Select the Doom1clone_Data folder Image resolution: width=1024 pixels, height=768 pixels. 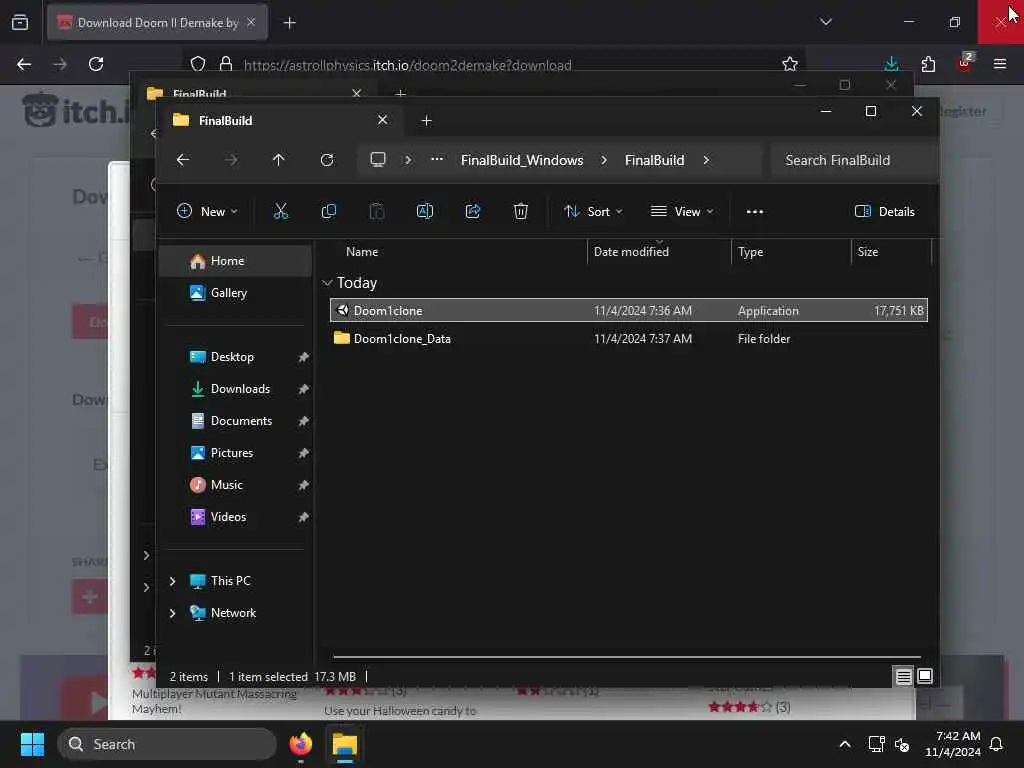(628, 338)
